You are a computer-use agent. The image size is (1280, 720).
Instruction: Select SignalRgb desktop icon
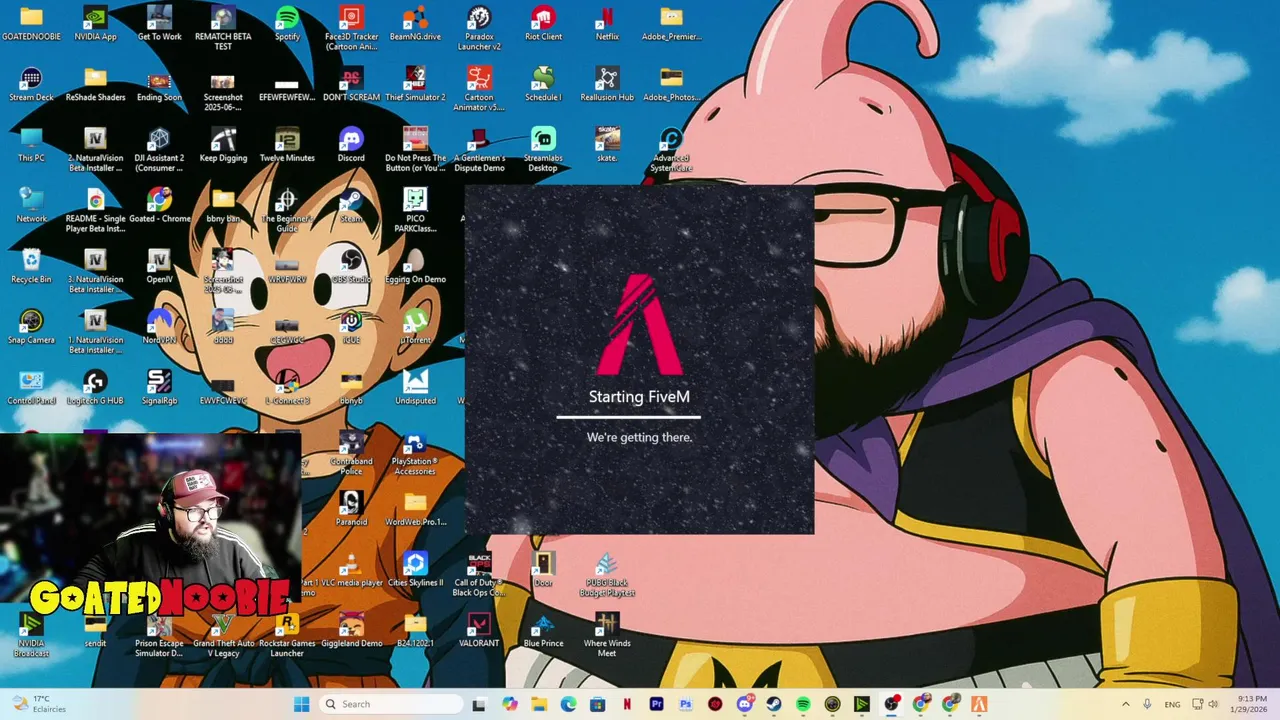click(159, 388)
